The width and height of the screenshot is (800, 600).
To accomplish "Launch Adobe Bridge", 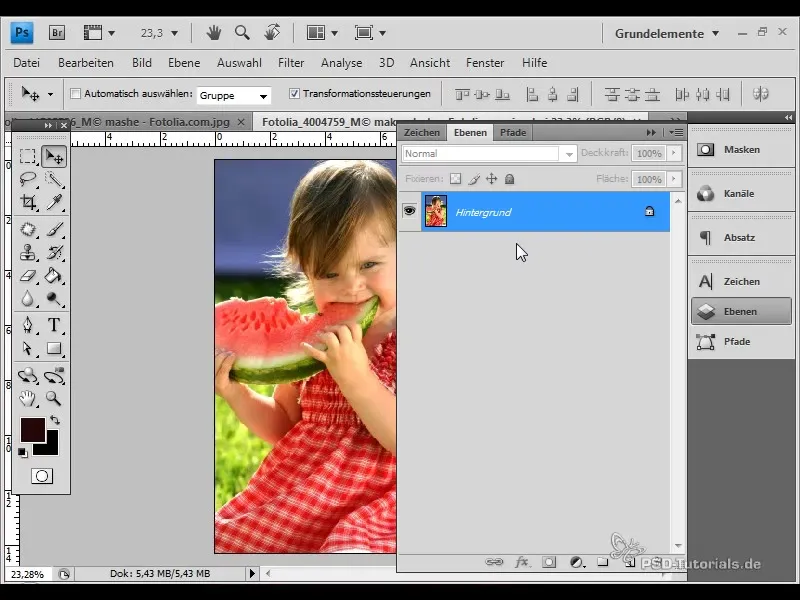I will [57, 33].
